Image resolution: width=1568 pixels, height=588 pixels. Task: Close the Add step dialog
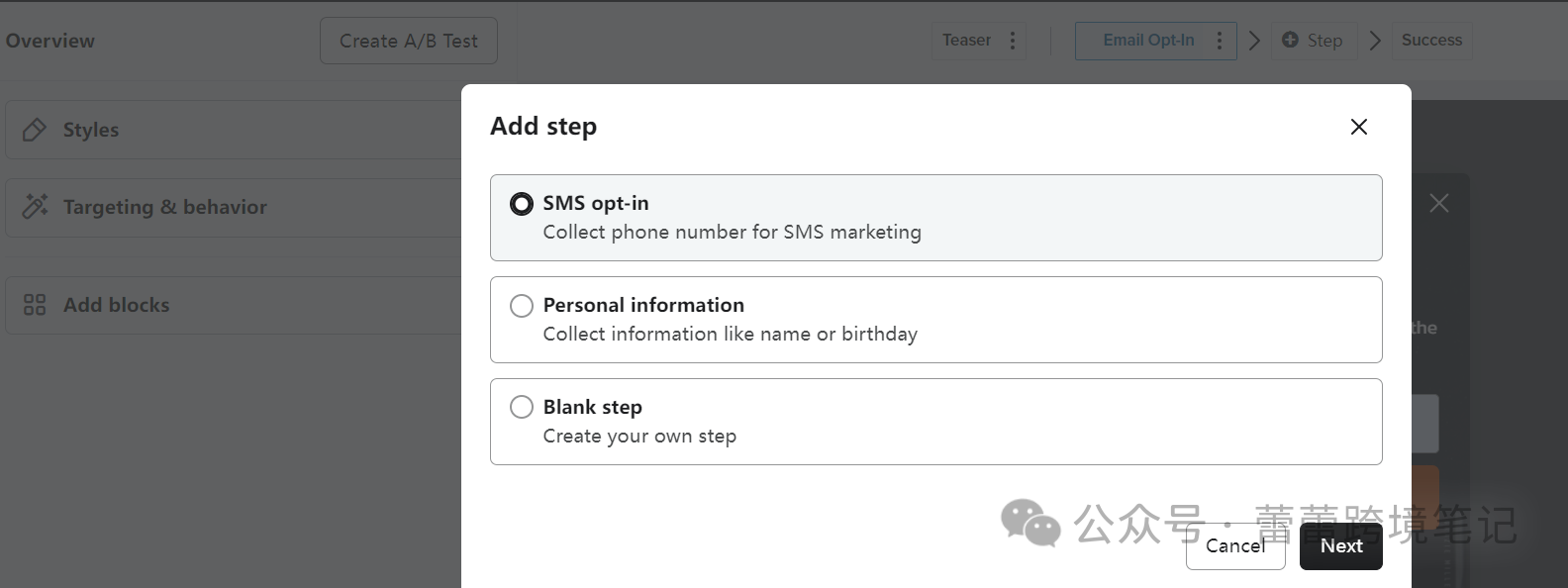point(1358,127)
